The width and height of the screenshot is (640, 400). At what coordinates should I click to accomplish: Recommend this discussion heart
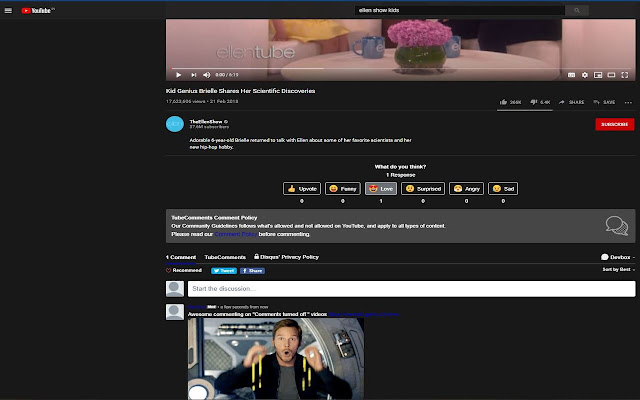[x=184, y=270]
